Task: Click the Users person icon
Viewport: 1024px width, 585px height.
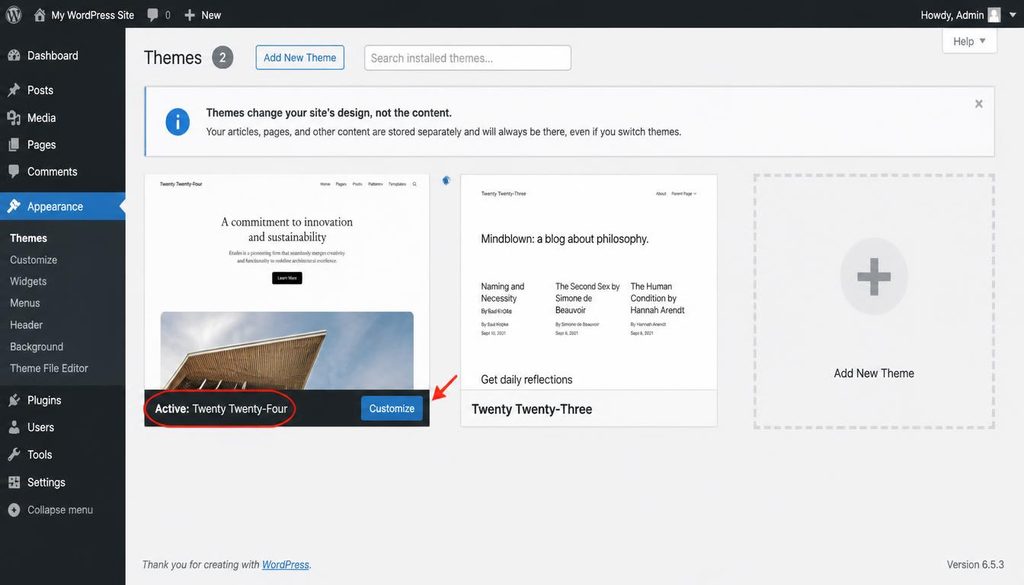Action: pos(14,427)
